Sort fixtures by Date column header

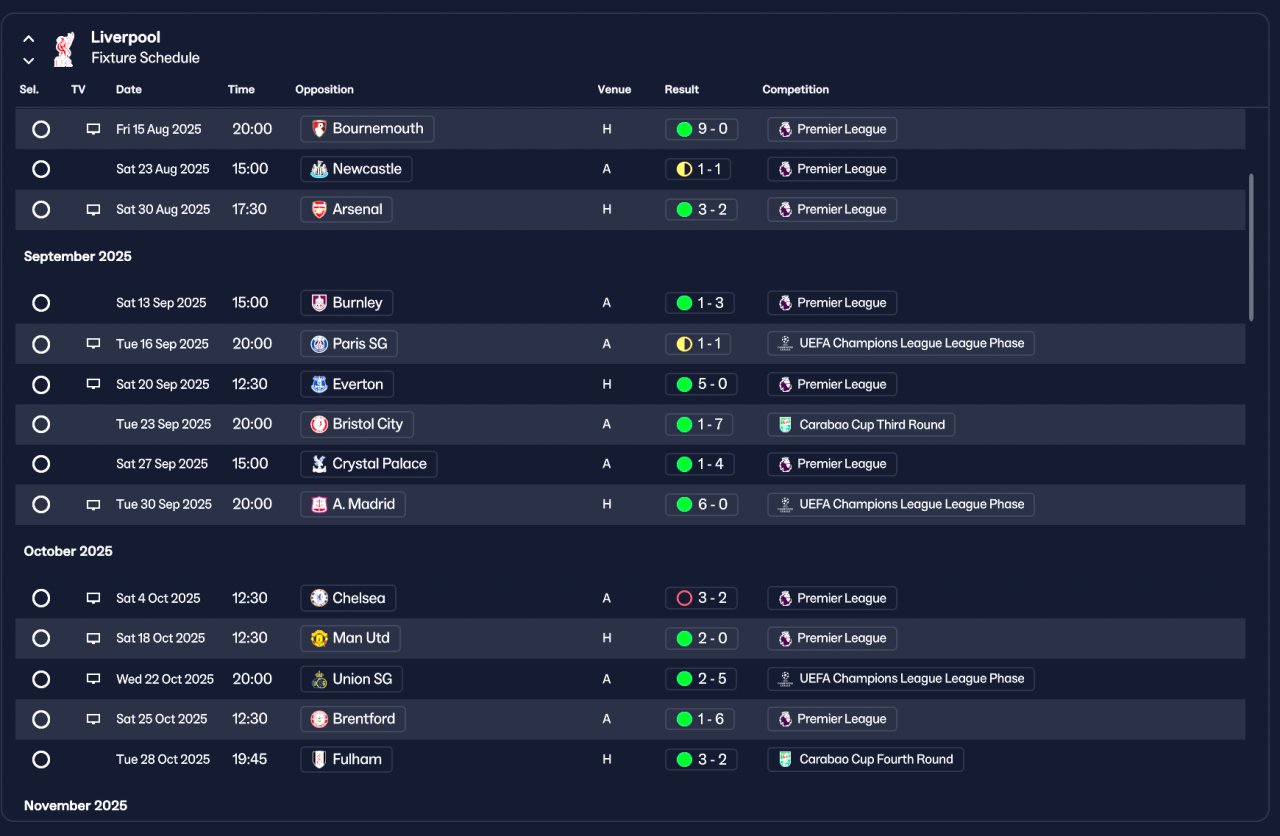tap(129, 89)
